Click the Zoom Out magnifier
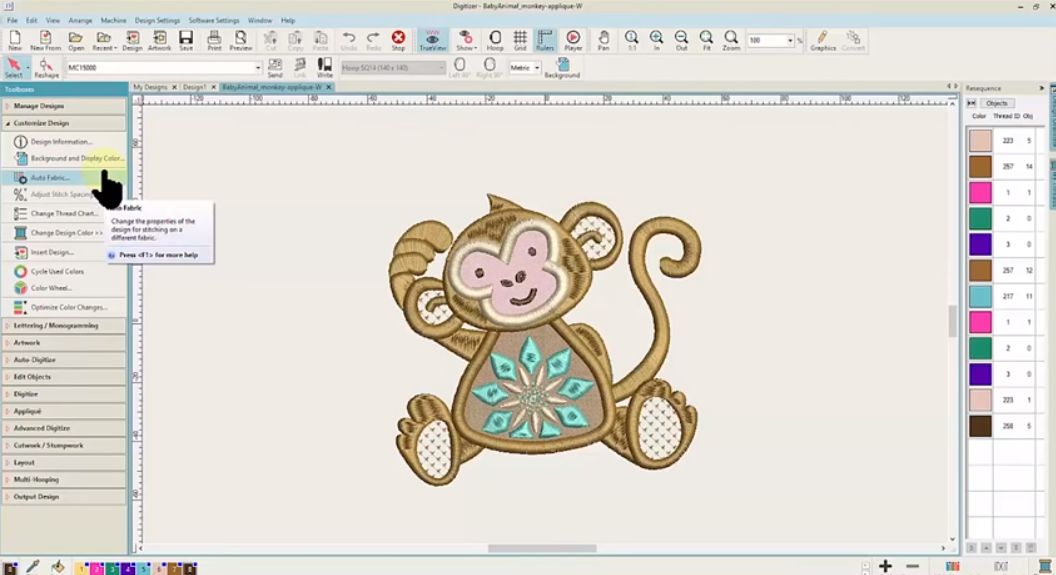This screenshot has height=575, width=1056. pyautogui.click(x=682, y=40)
